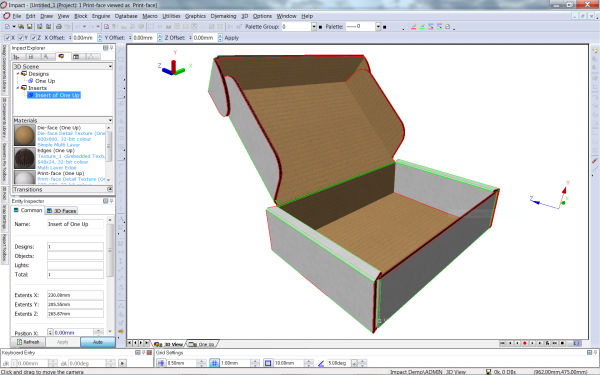The height and width of the screenshot is (375, 600).
Task: Collapse the Materials section
Action: pos(110,120)
